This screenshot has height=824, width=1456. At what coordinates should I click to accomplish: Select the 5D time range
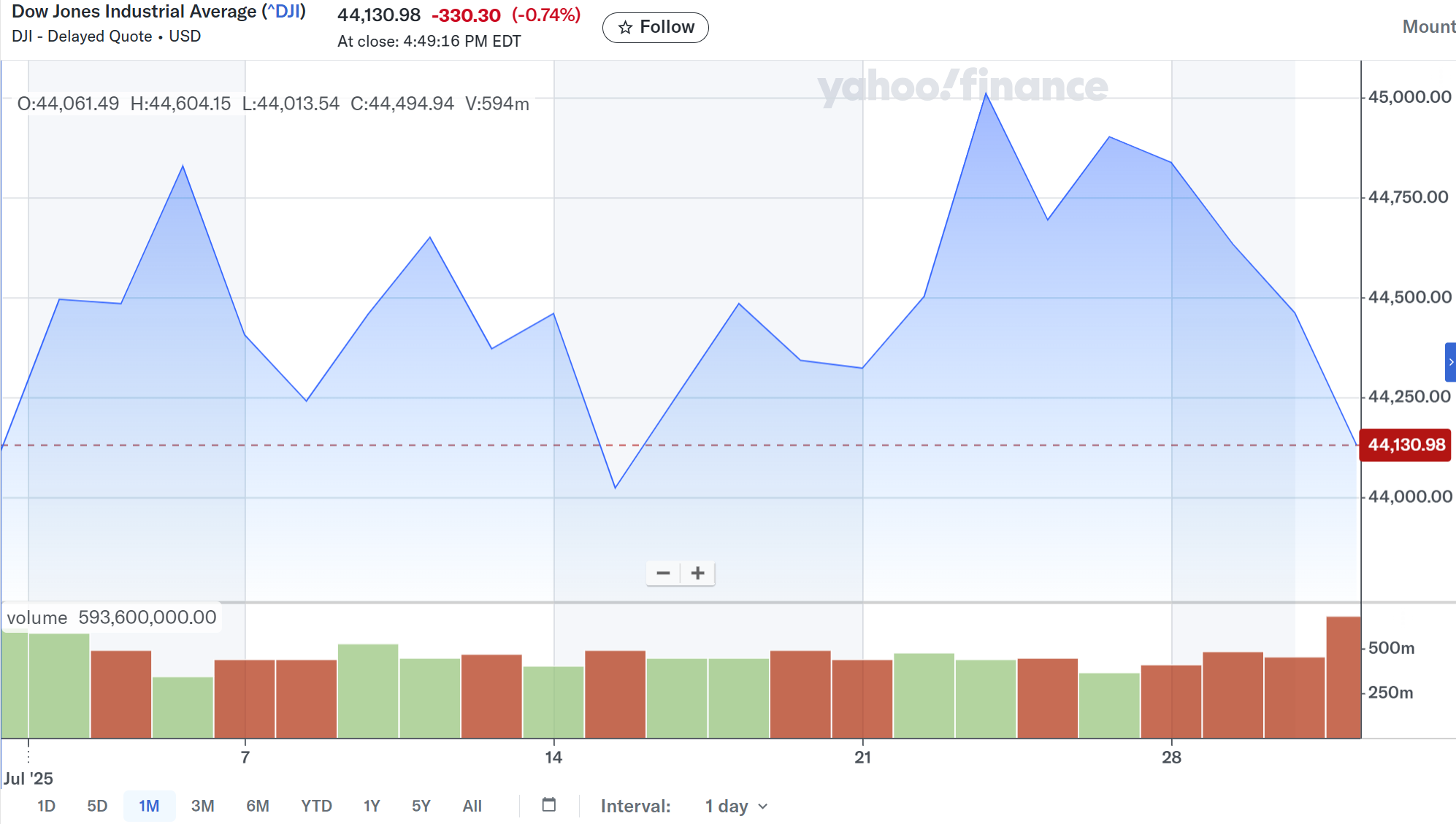click(97, 806)
